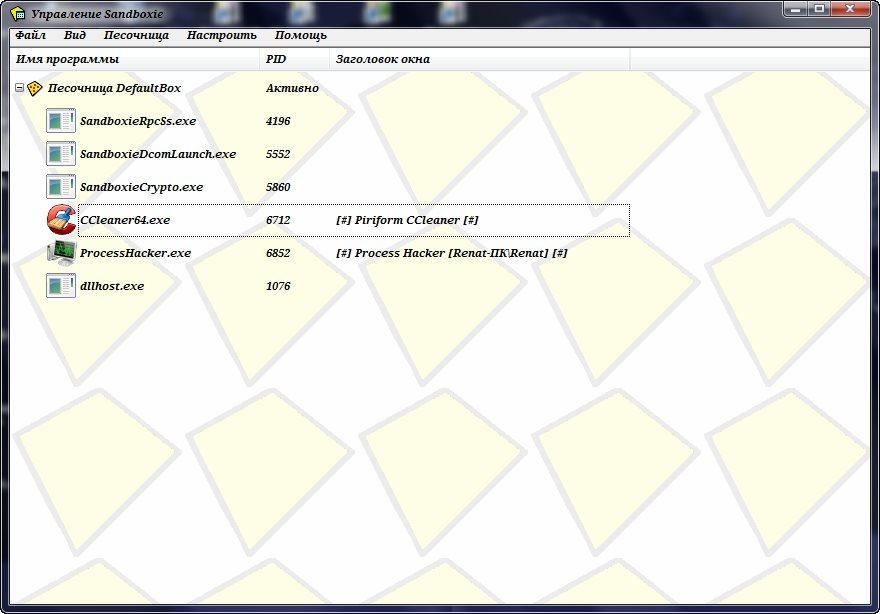The width and height of the screenshot is (880, 614).
Task: Click the CCleaner64.exe application icon
Action: pyautogui.click(x=61, y=219)
